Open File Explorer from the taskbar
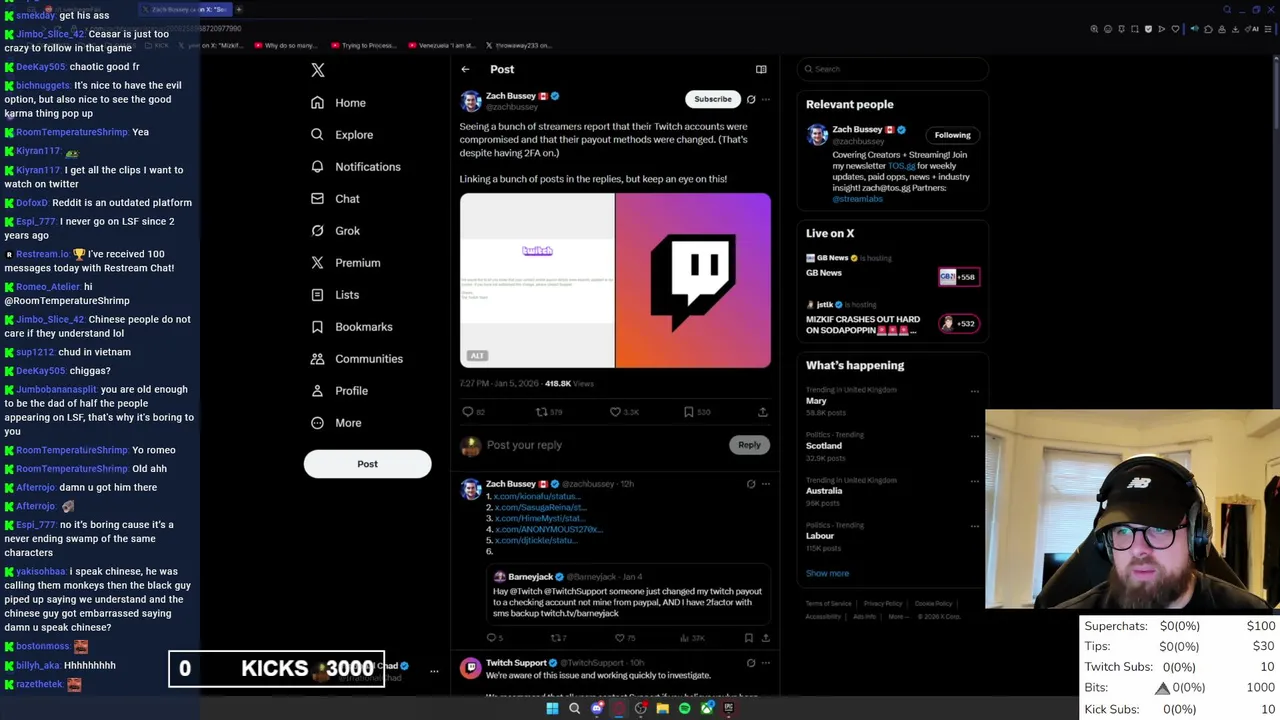Image resolution: width=1280 pixels, height=720 pixels. click(x=662, y=708)
